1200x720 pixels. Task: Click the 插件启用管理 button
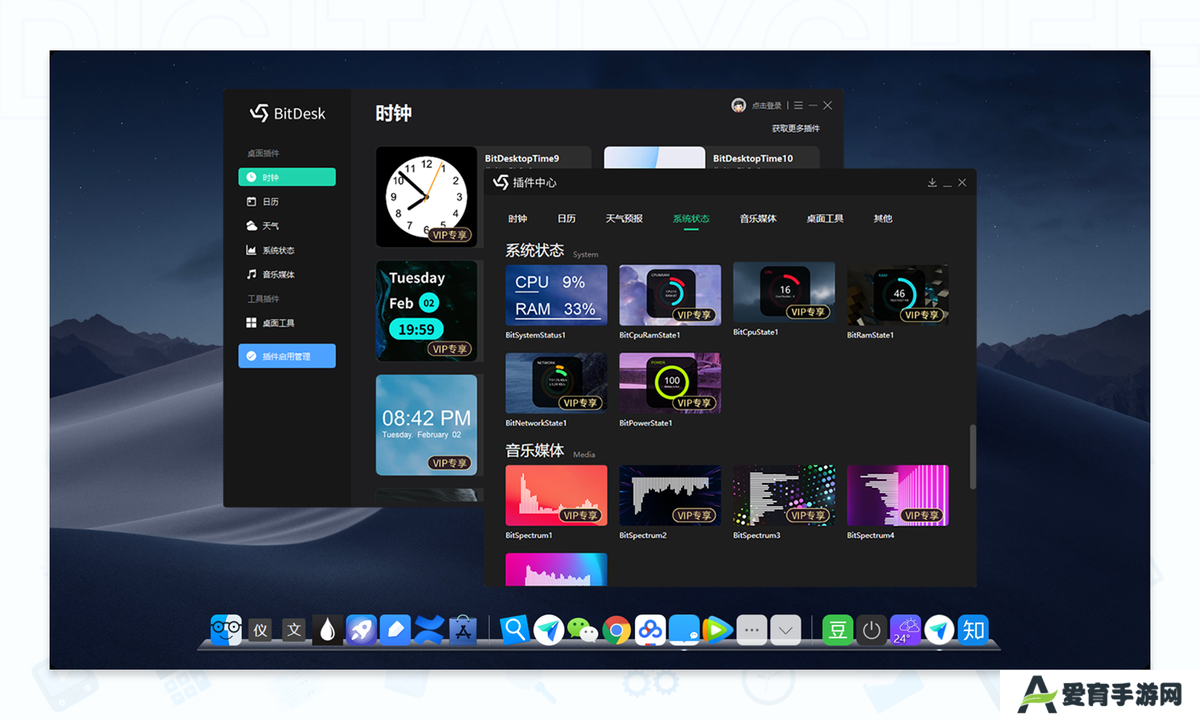click(x=287, y=356)
